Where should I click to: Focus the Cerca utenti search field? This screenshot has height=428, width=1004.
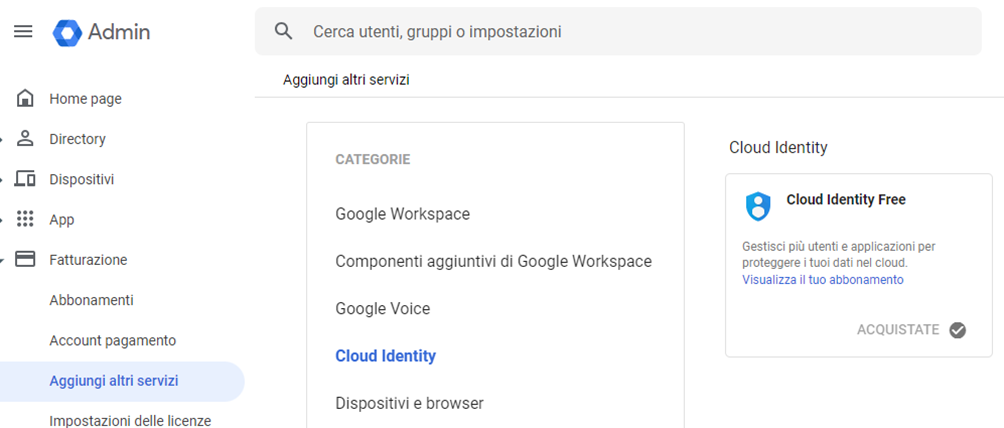point(618,31)
